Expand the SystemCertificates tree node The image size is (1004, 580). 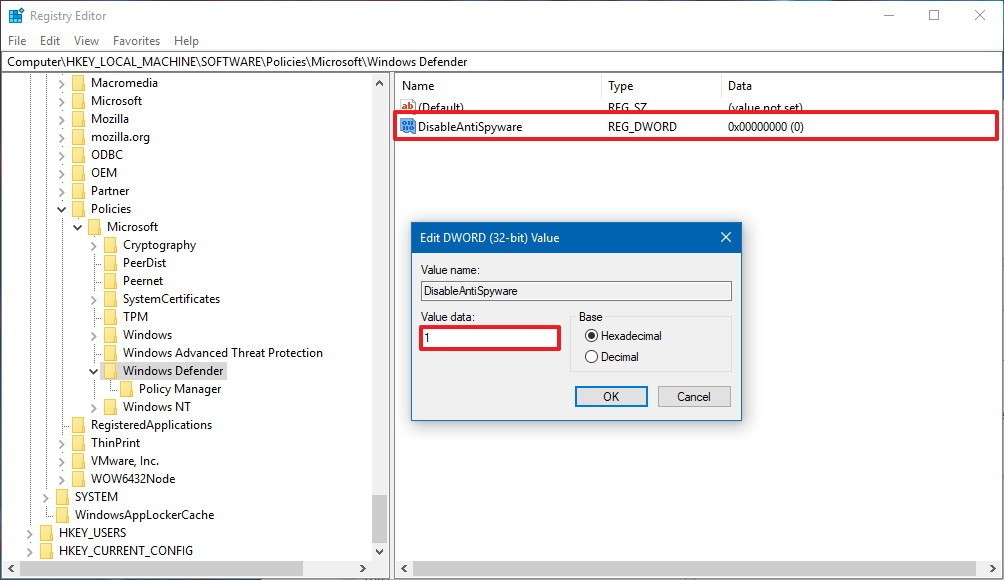point(93,299)
